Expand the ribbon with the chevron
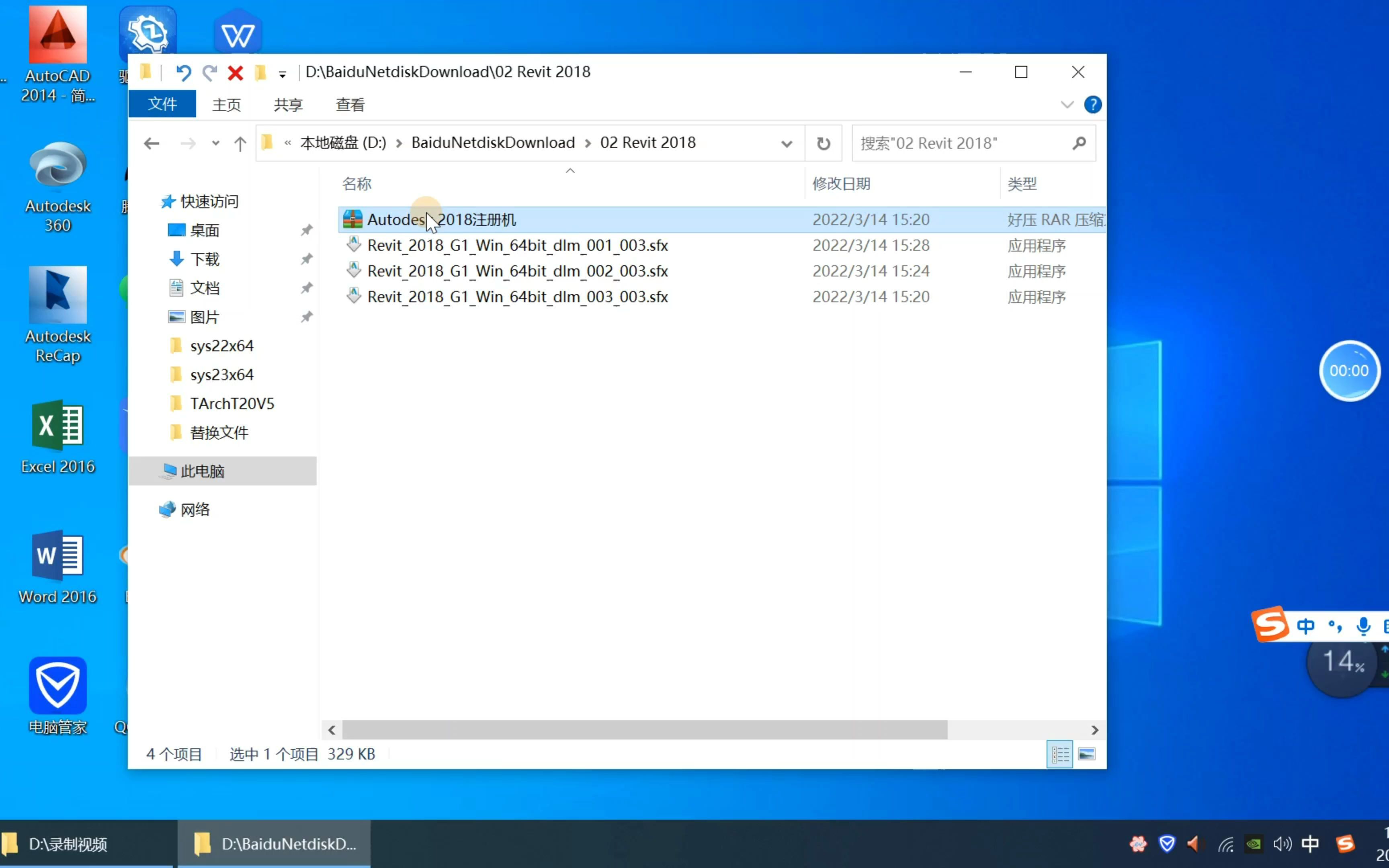The height and width of the screenshot is (868, 1389). pyautogui.click(x=1066, y=104)
